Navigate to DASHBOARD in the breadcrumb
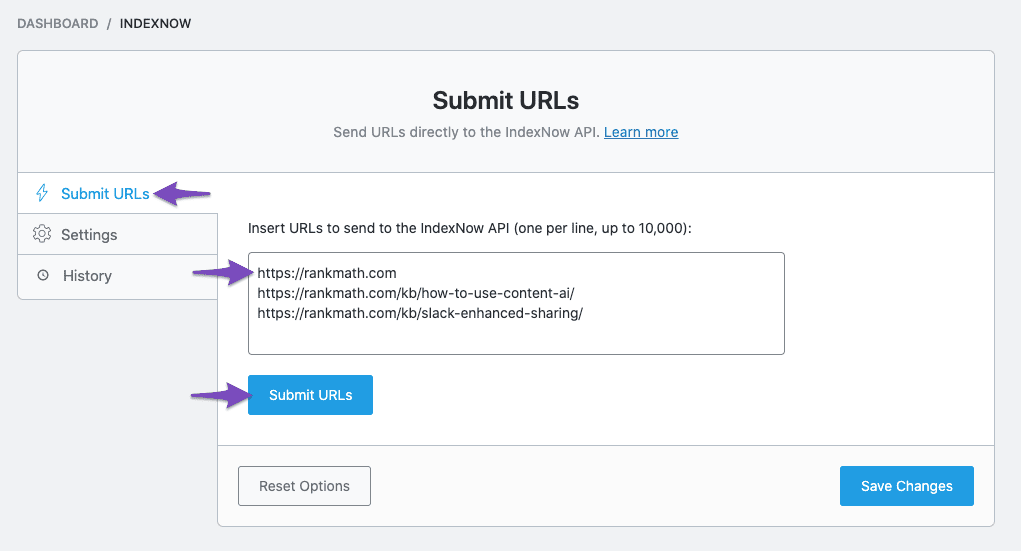The width and height of the screenshot is (1021, 551). click(x=58, y=23)
